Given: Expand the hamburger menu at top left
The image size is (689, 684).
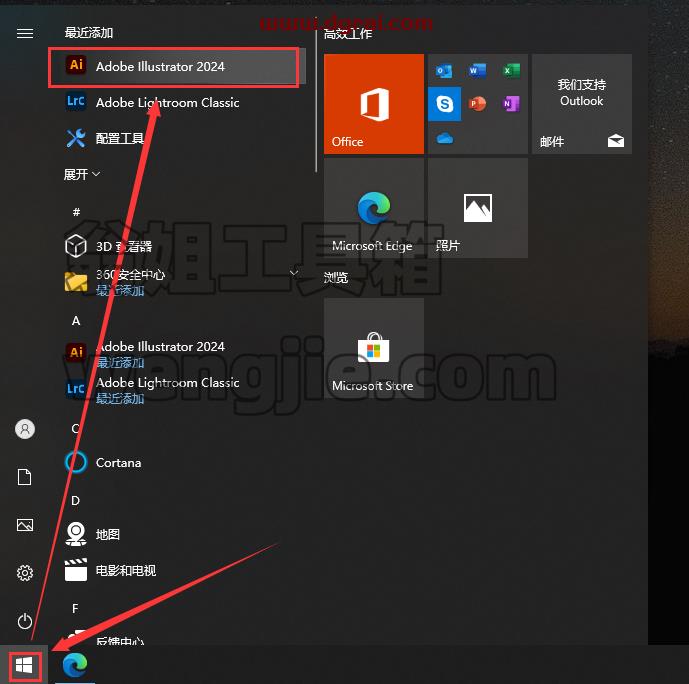Looking at the screenshot, I should [x=25, y=33].
